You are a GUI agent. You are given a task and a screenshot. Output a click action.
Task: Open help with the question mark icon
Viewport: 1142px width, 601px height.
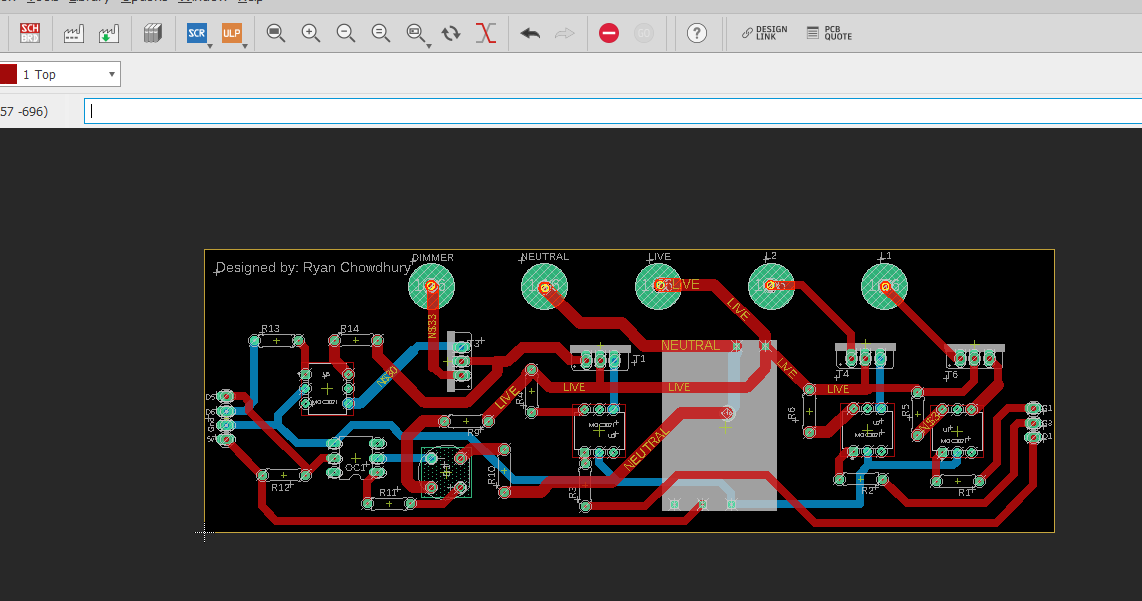[x=697, y=33]
